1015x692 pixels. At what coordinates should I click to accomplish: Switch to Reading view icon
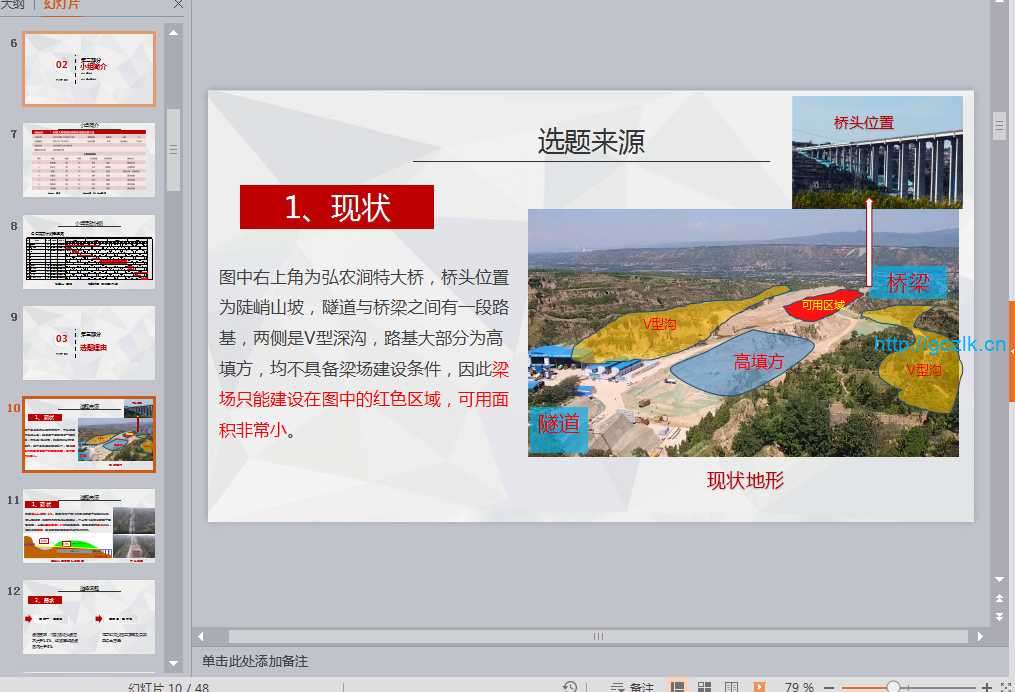[732, 687]
